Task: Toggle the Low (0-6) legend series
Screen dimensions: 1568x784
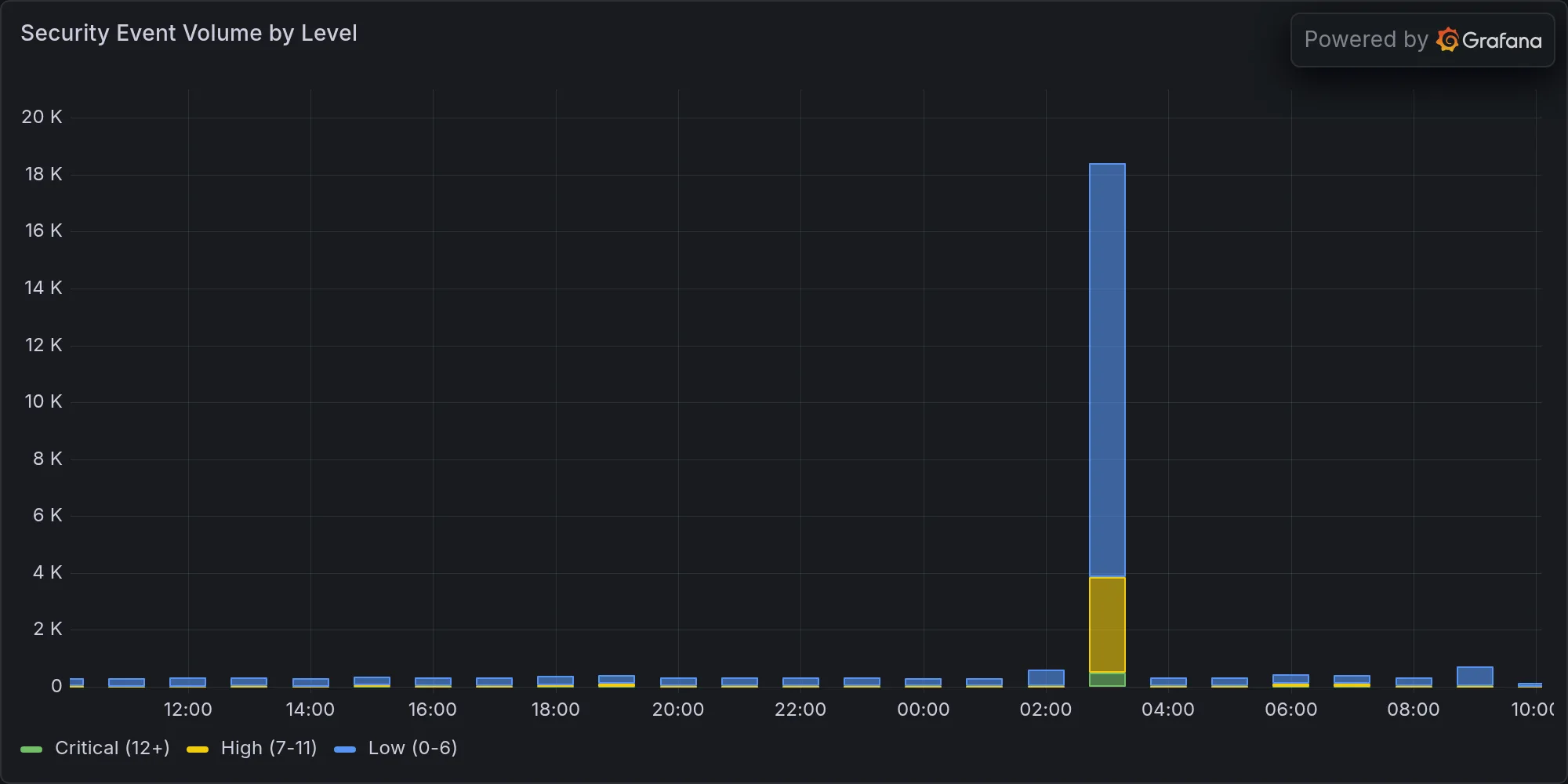Action: pyautogui.click(x=412, y=748)
